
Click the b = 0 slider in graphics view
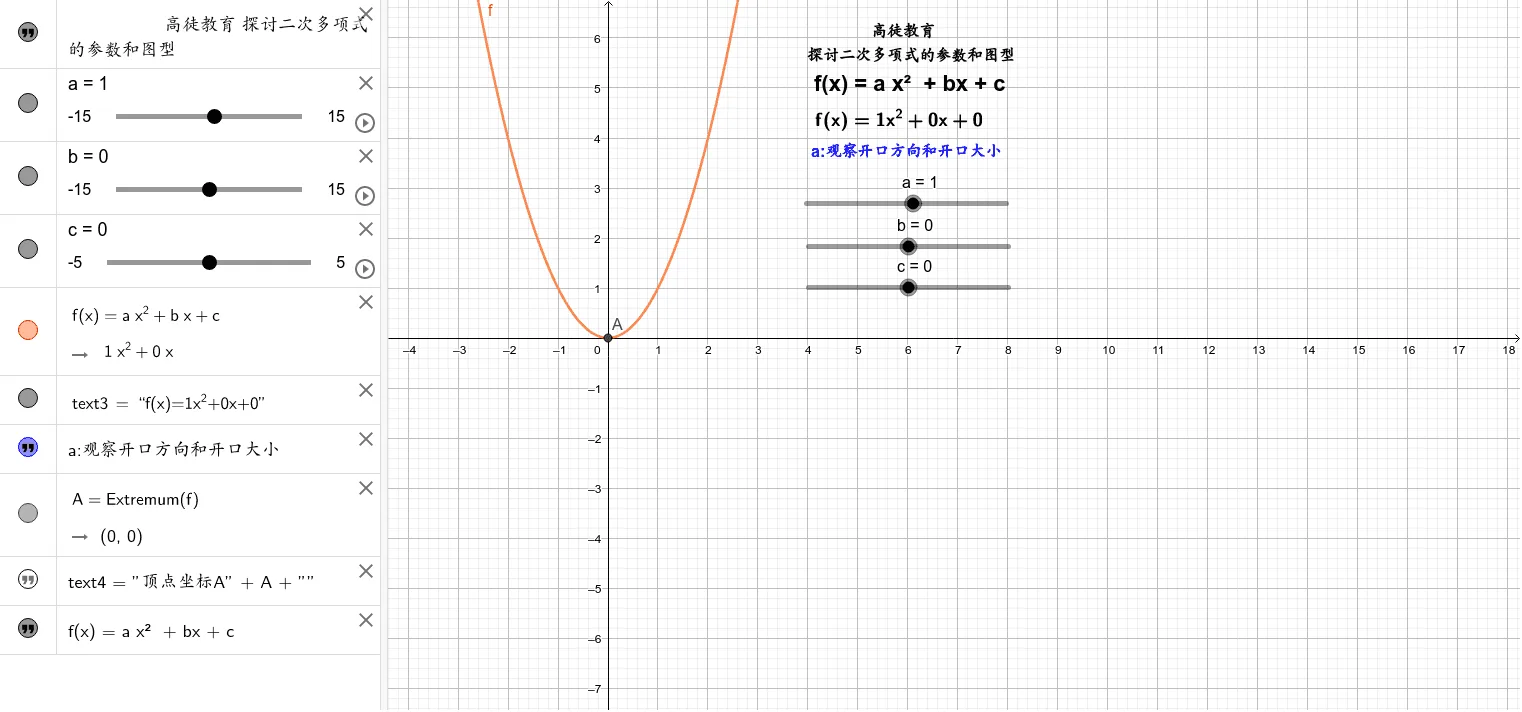(908, 246)
